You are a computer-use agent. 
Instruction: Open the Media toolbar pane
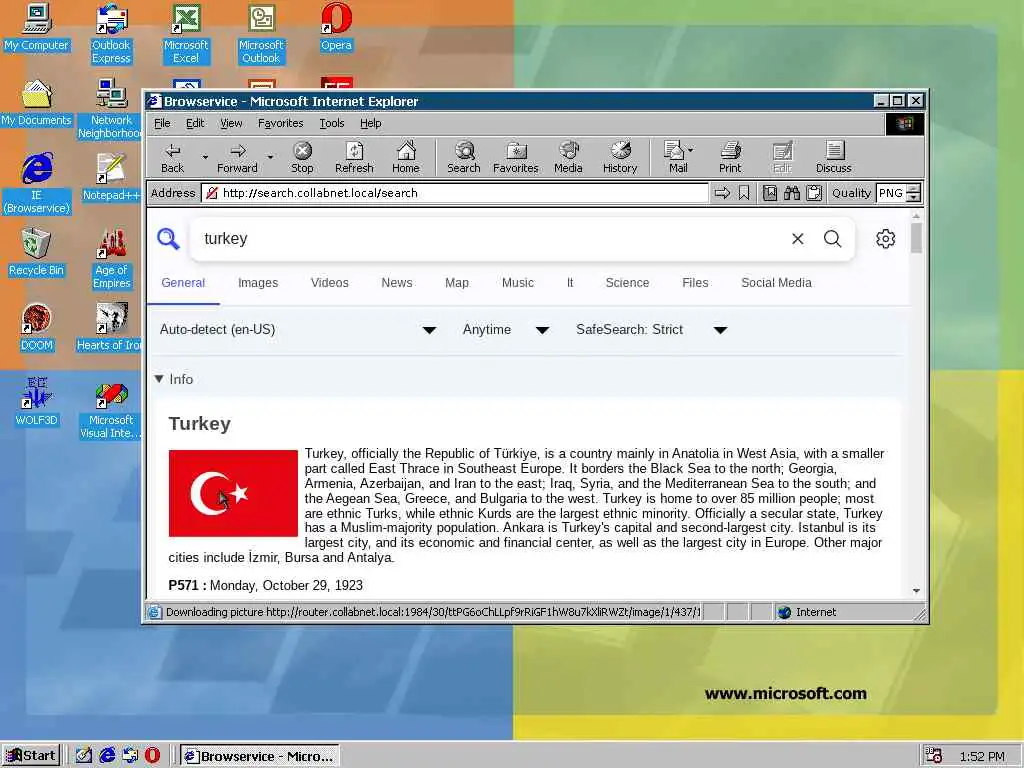pyautogui.click(x=568, y=158)
